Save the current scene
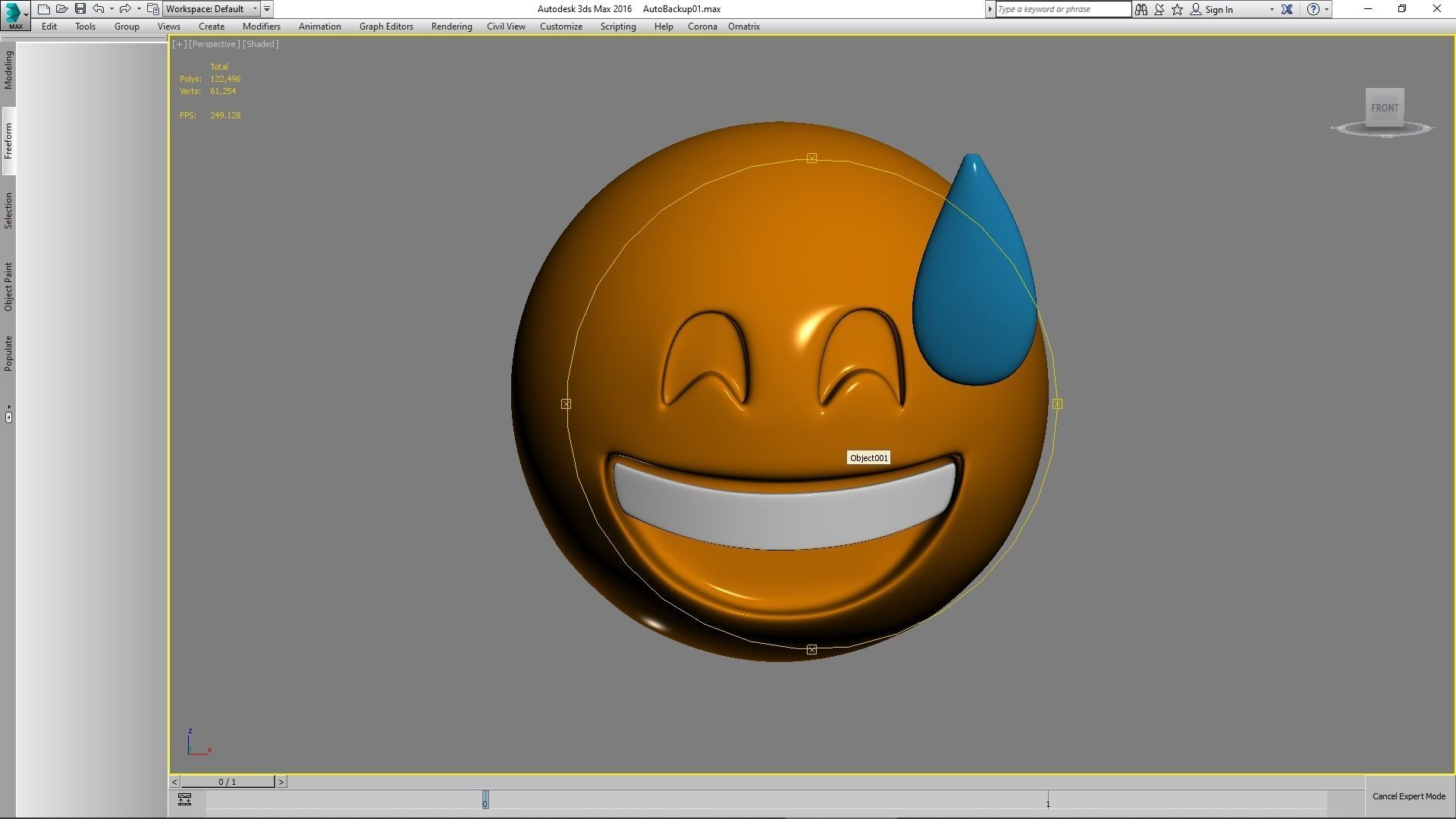 tap(80, 9)
